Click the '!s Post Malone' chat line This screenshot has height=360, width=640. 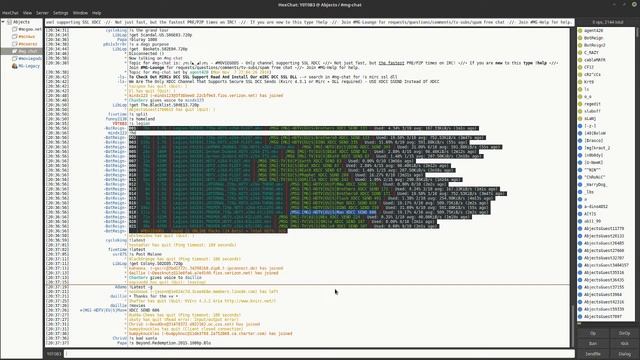(146, 254)
